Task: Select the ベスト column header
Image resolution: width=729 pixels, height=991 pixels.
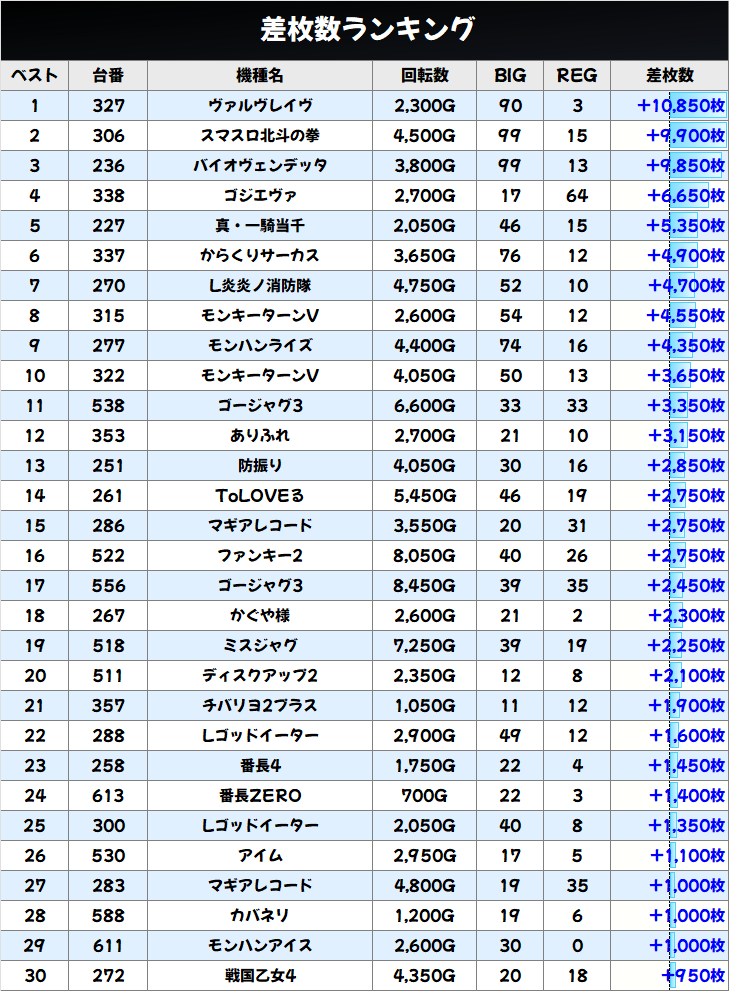Action: pyautogui.click(x=34, y=75)
